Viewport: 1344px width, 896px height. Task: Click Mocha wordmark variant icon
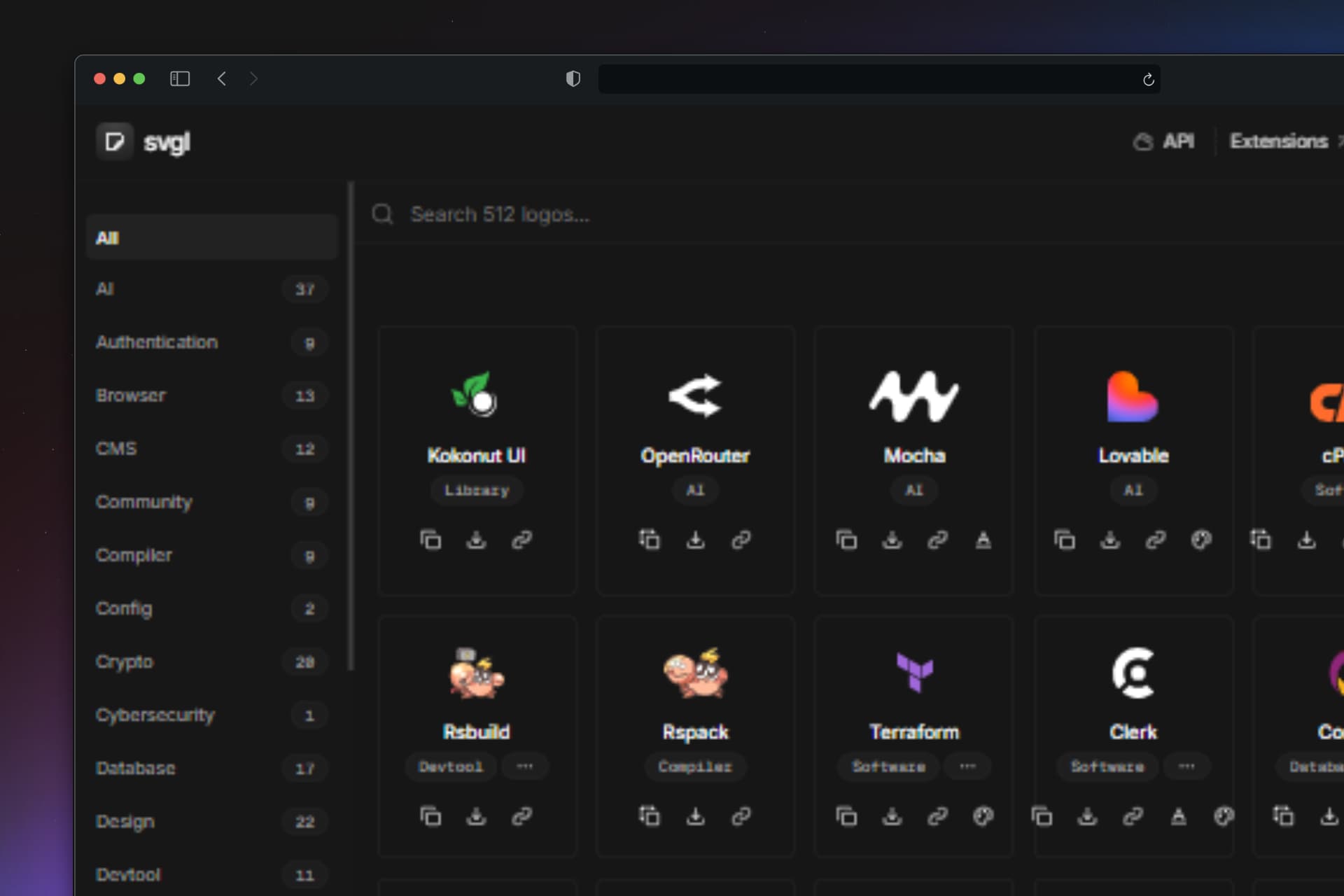pos(983,540)
